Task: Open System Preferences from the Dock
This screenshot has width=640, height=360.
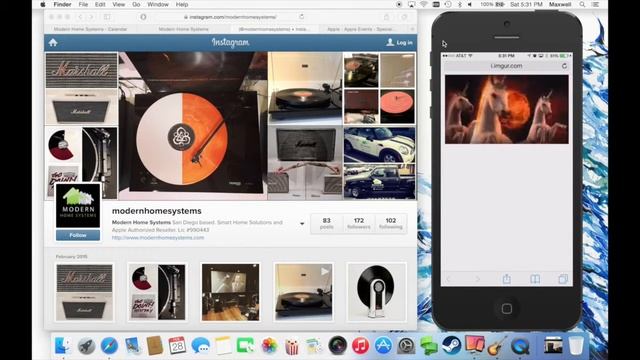Action: [406, 346]
